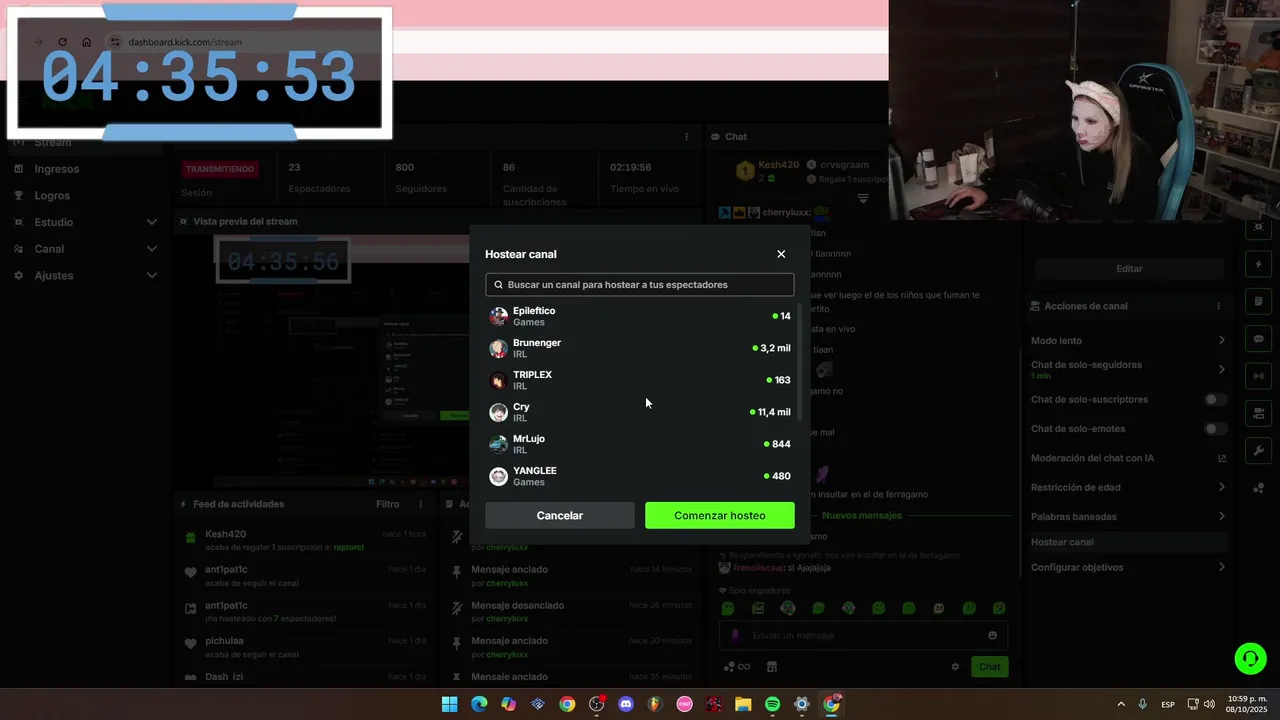Click Windows Start button

click(450, 704)
